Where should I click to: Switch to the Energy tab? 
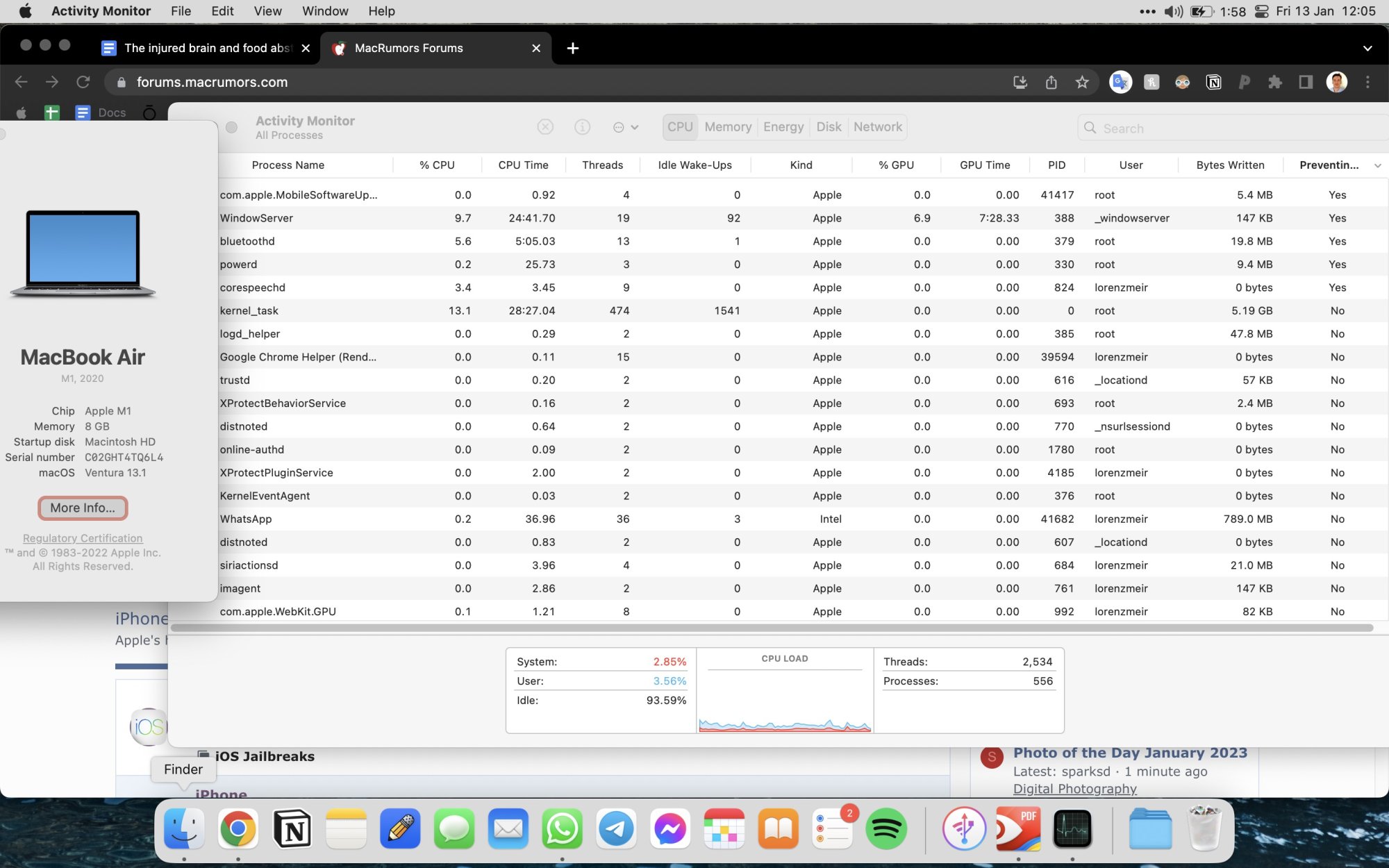[x=783, y=127]
